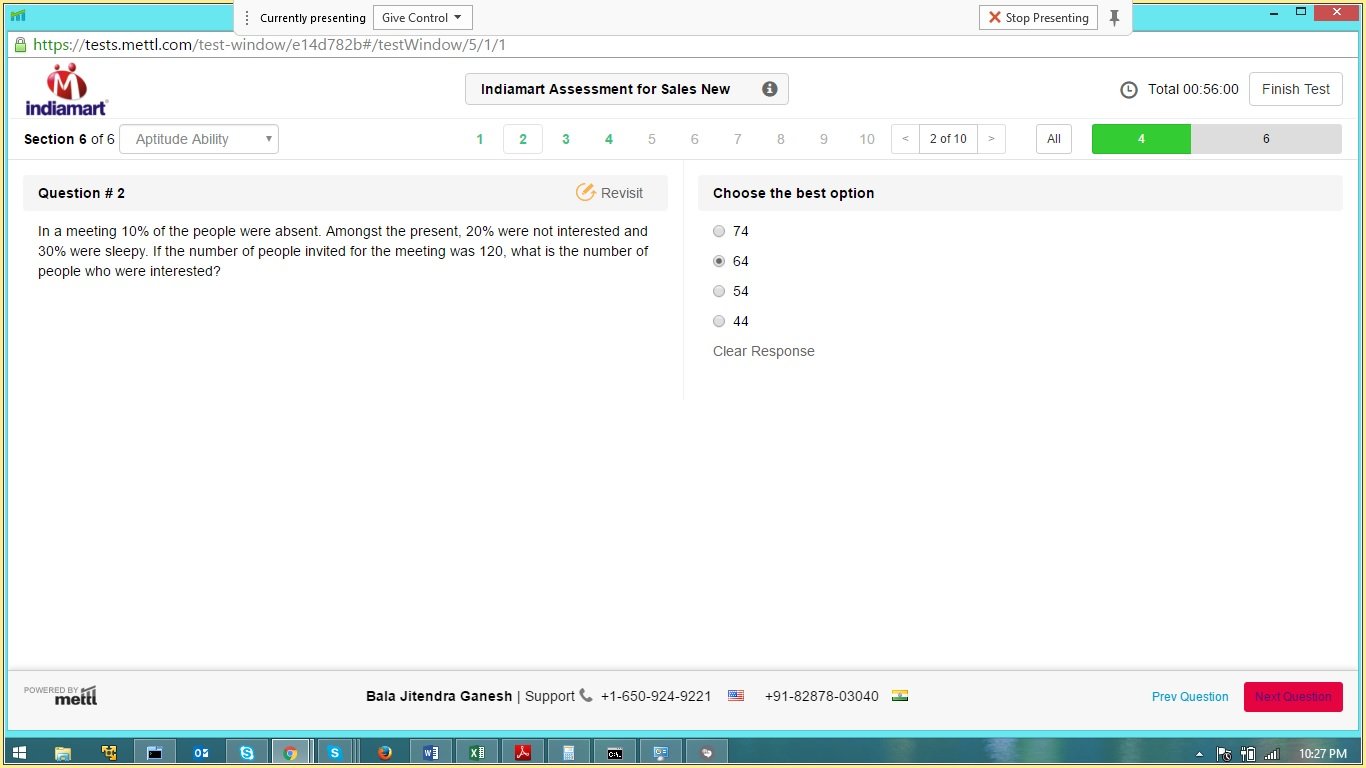Image resolution: width=1366 pixels, height=768 pixels.
Task: Click the Clear Response link
Action: point(763,351)
